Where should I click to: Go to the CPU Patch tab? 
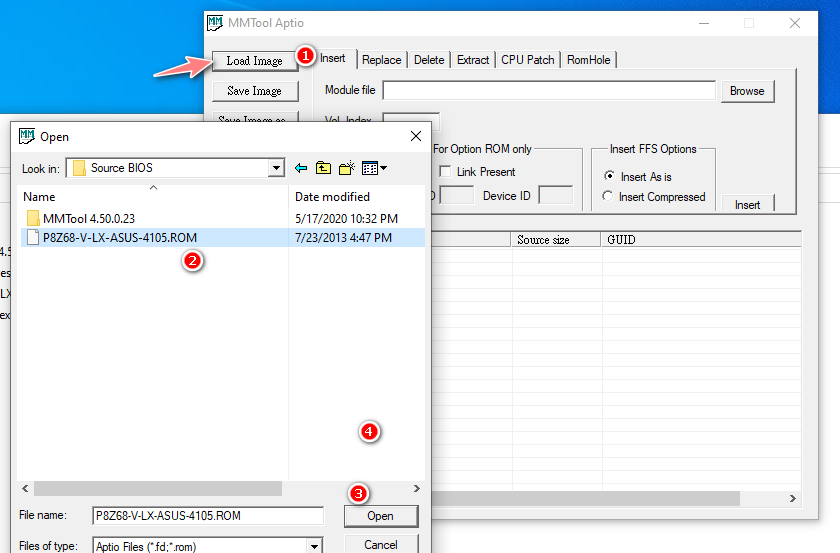click(x=528, y=60)
